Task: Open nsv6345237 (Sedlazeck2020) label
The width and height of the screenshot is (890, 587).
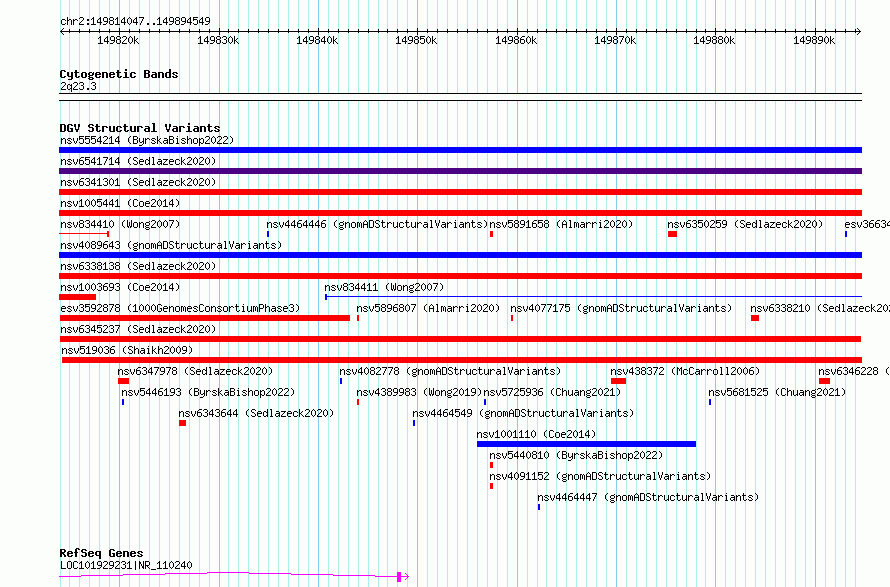Action: [138, 329]
